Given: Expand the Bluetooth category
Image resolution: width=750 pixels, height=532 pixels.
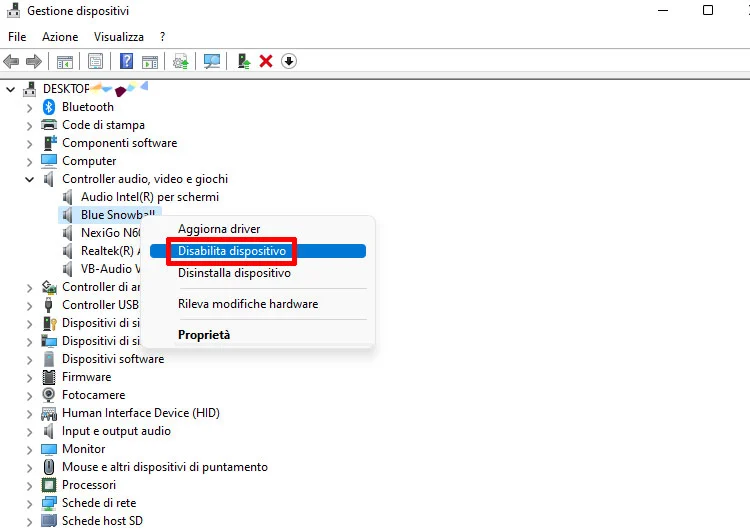Looking at the screenshot, I should point(30,108).
